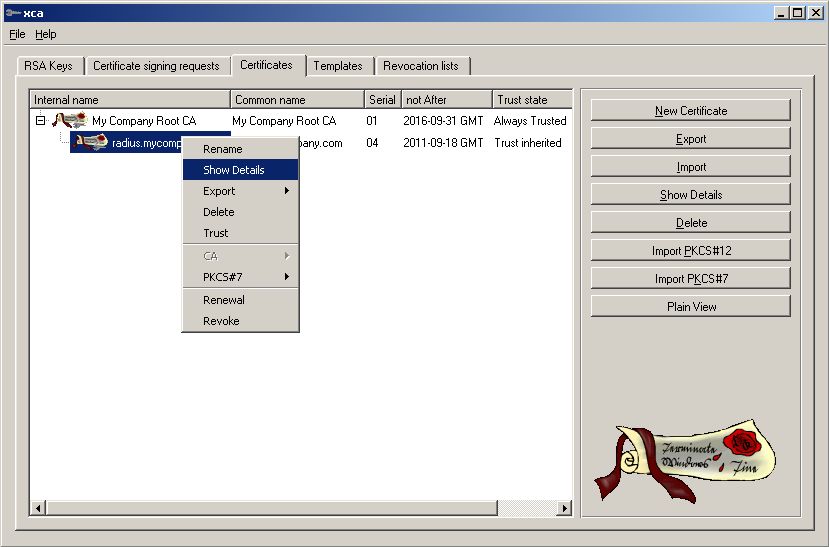Select Rename in the context menu
Viewport: 829px width, 547px height.
[222, 149]
